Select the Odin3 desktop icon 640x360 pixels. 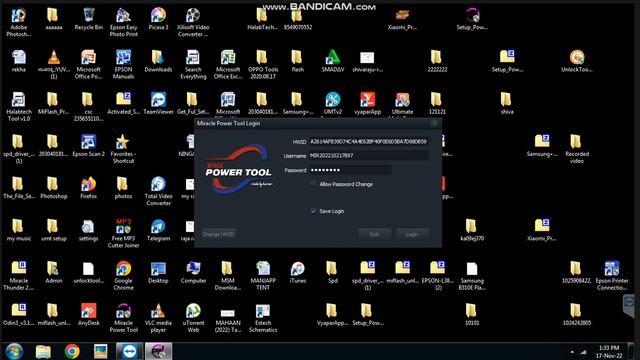coord(19,314)
